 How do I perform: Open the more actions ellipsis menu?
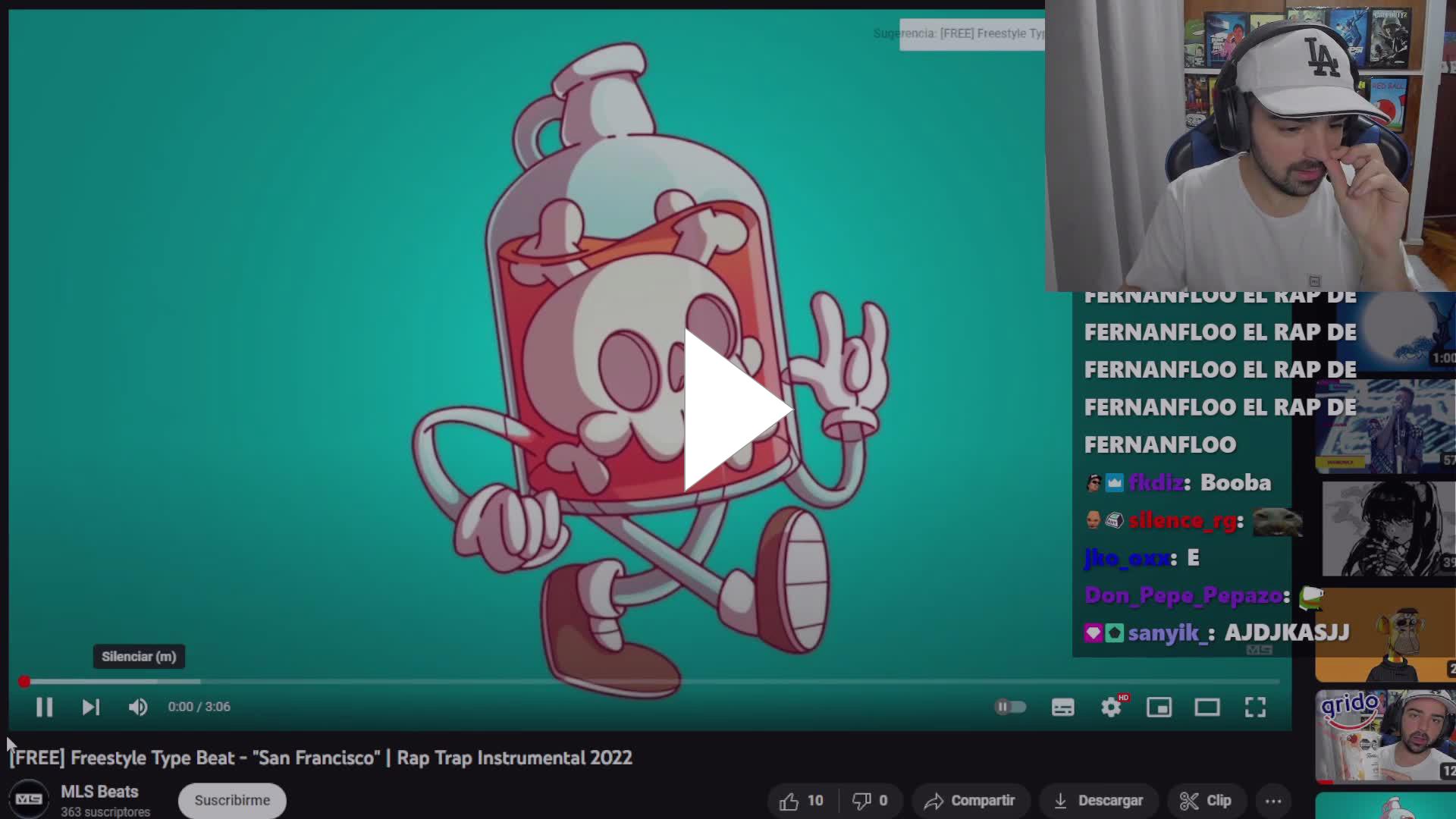(1272, 799)
